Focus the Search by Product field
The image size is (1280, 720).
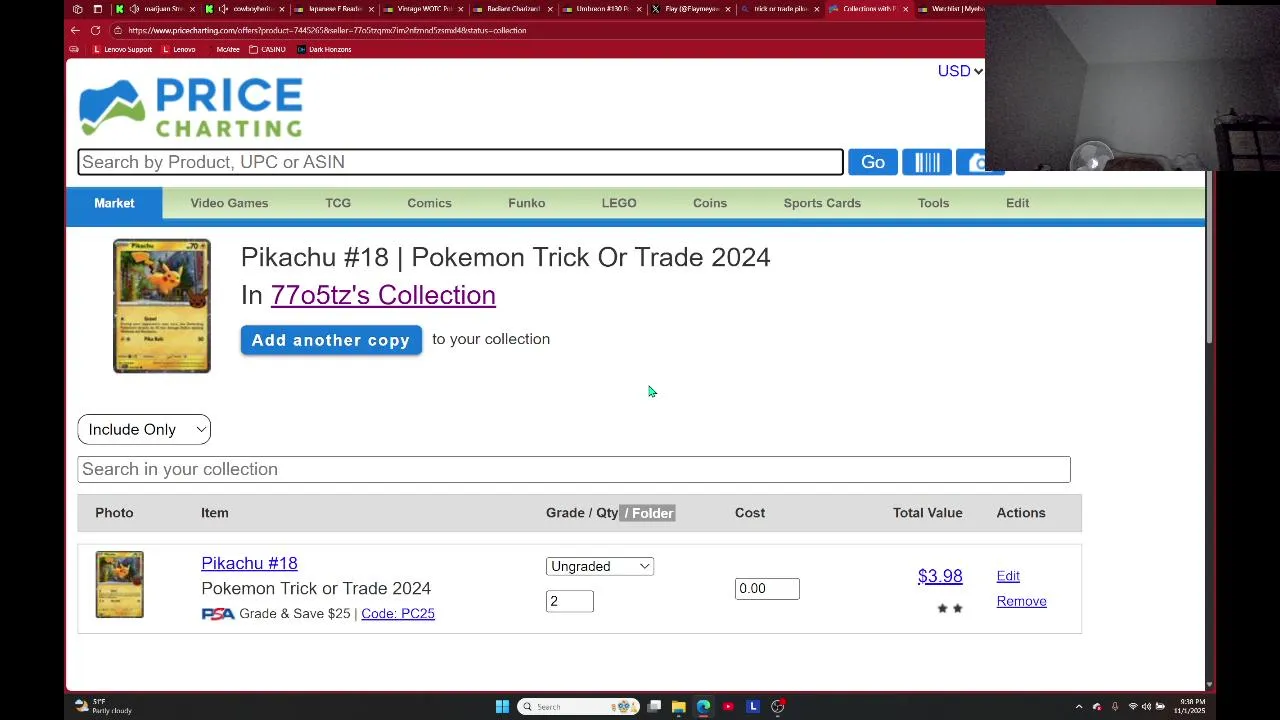[x=460, y=162]
